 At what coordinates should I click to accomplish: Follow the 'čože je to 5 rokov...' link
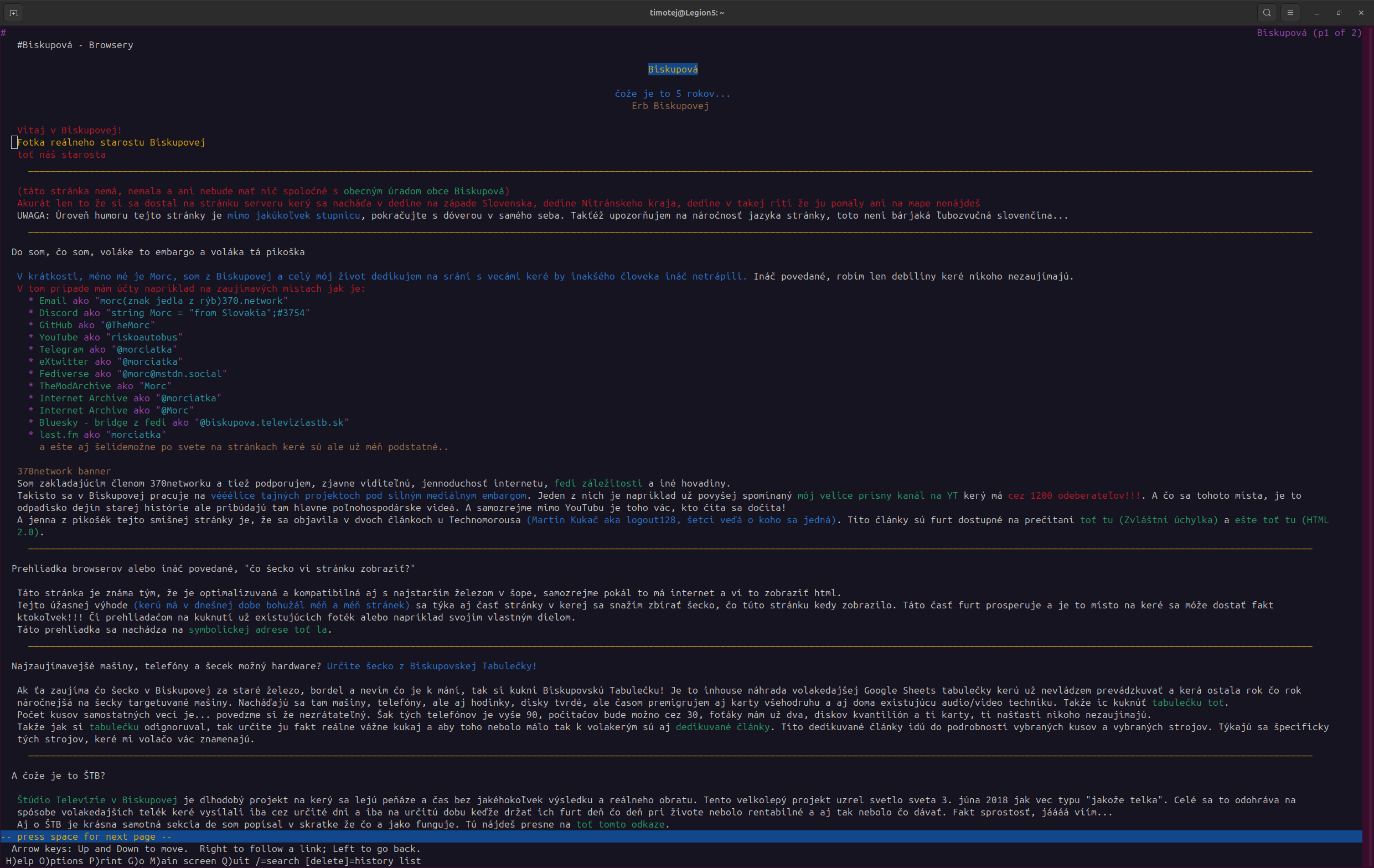672,94
